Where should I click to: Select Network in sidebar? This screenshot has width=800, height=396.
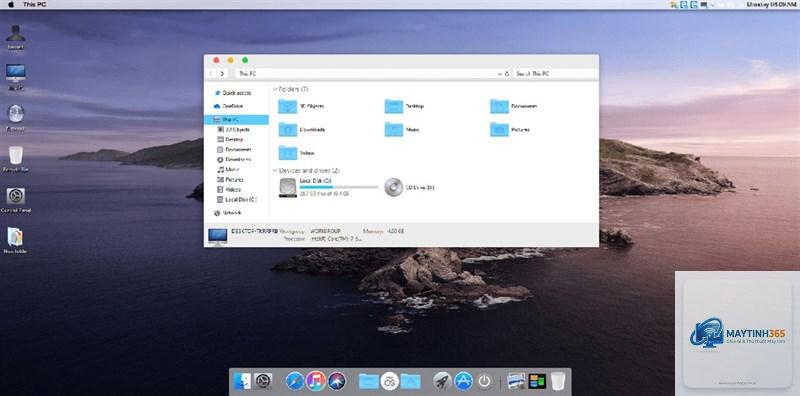coord(236,213)
